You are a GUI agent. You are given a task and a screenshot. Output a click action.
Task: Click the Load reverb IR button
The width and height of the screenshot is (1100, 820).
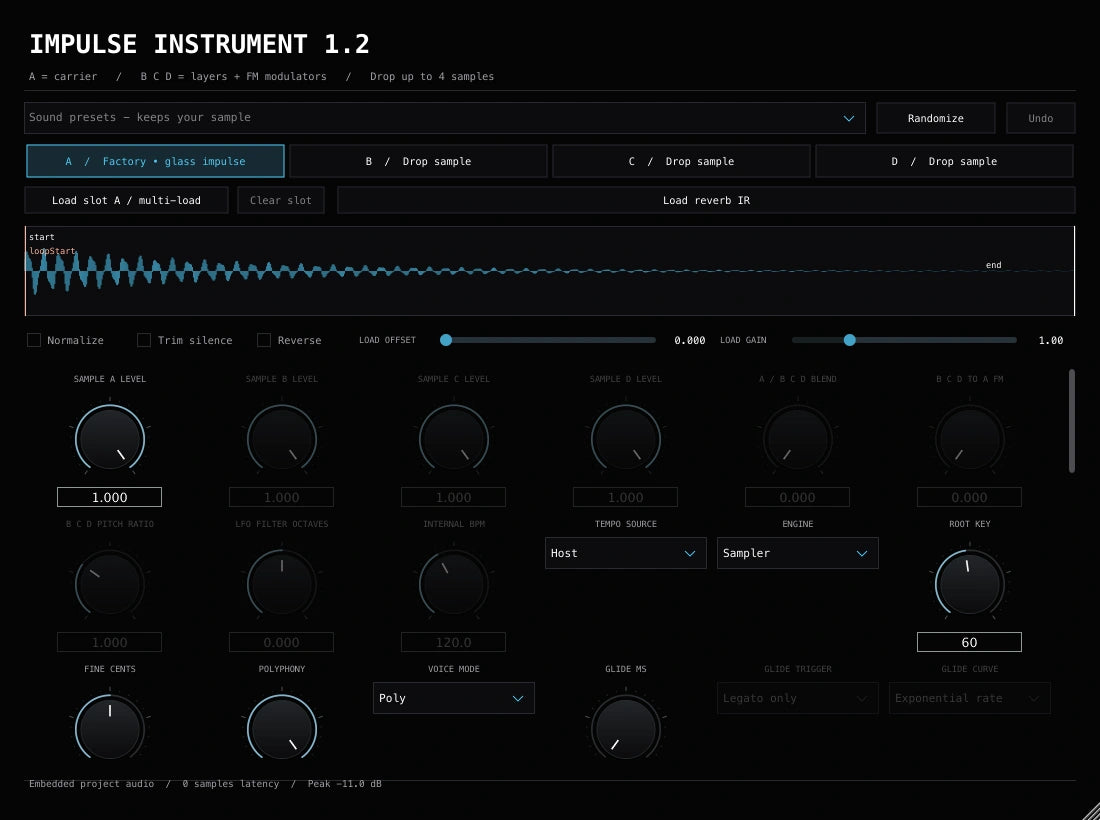pos(706,200)
